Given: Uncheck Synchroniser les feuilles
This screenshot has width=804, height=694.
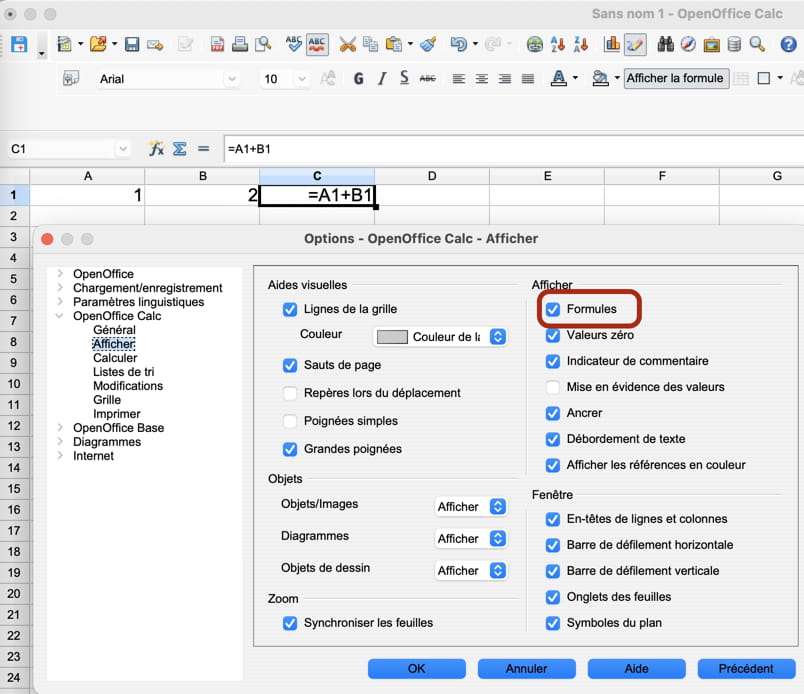Looking at the screenshot, I should pyautogui.click(x=290, y=623).
